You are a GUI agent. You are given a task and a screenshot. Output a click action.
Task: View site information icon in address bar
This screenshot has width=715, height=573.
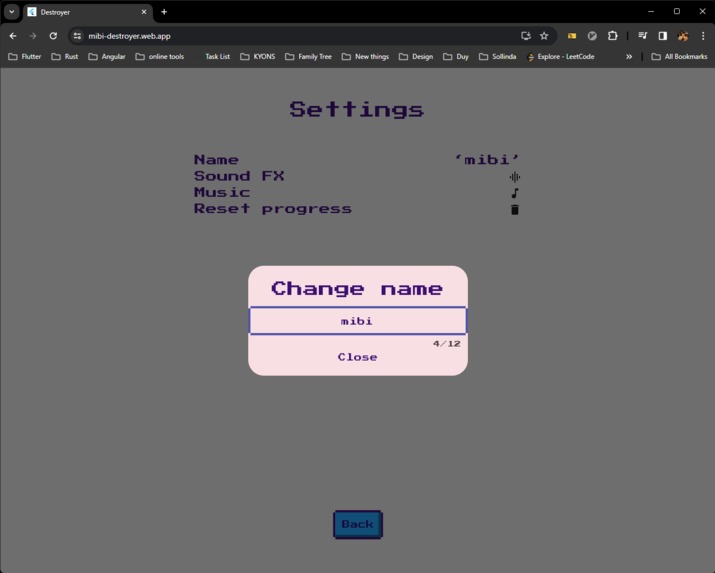(x=77, y=36)
